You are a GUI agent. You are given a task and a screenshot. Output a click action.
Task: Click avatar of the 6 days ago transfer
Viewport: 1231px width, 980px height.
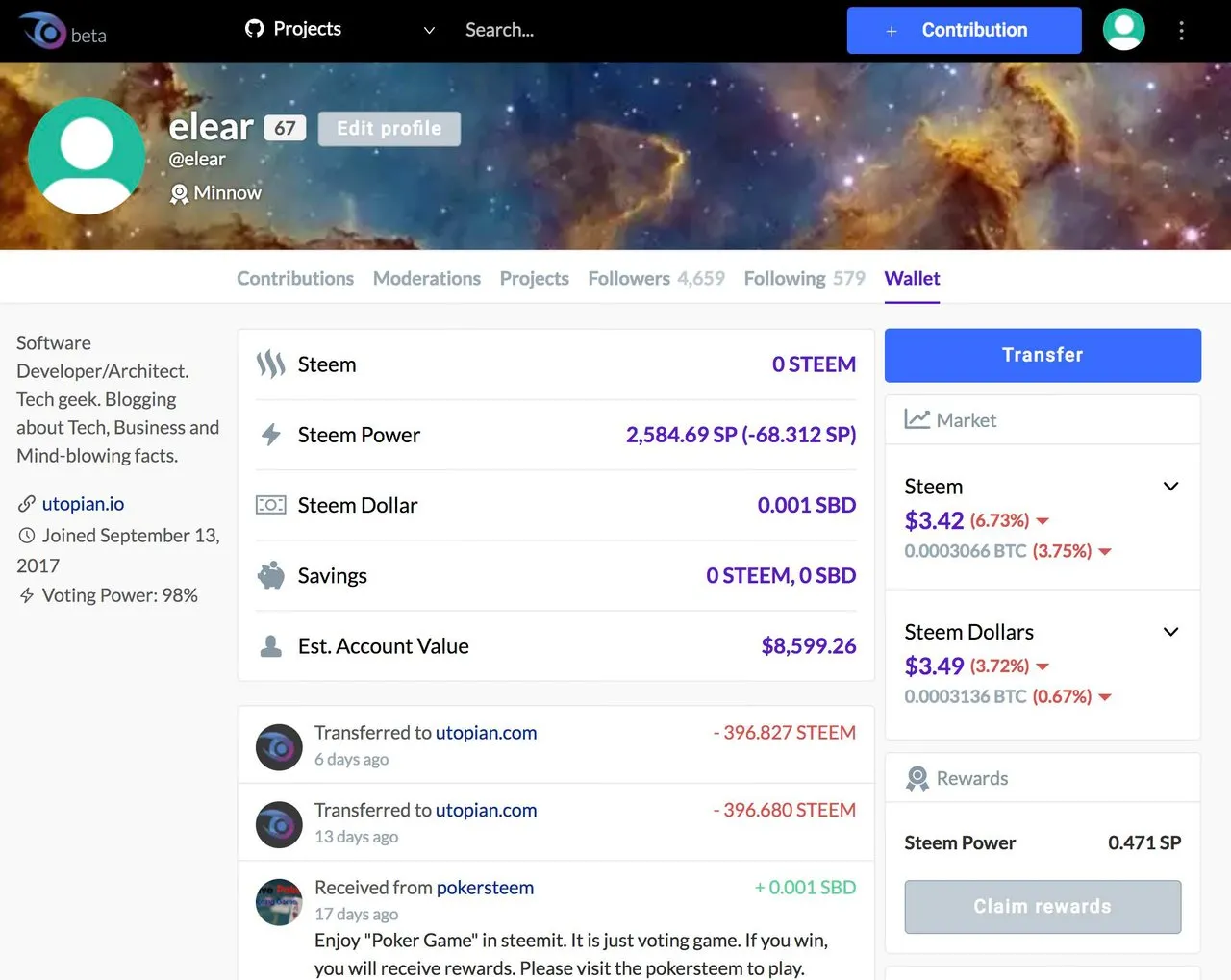point(279,747)
